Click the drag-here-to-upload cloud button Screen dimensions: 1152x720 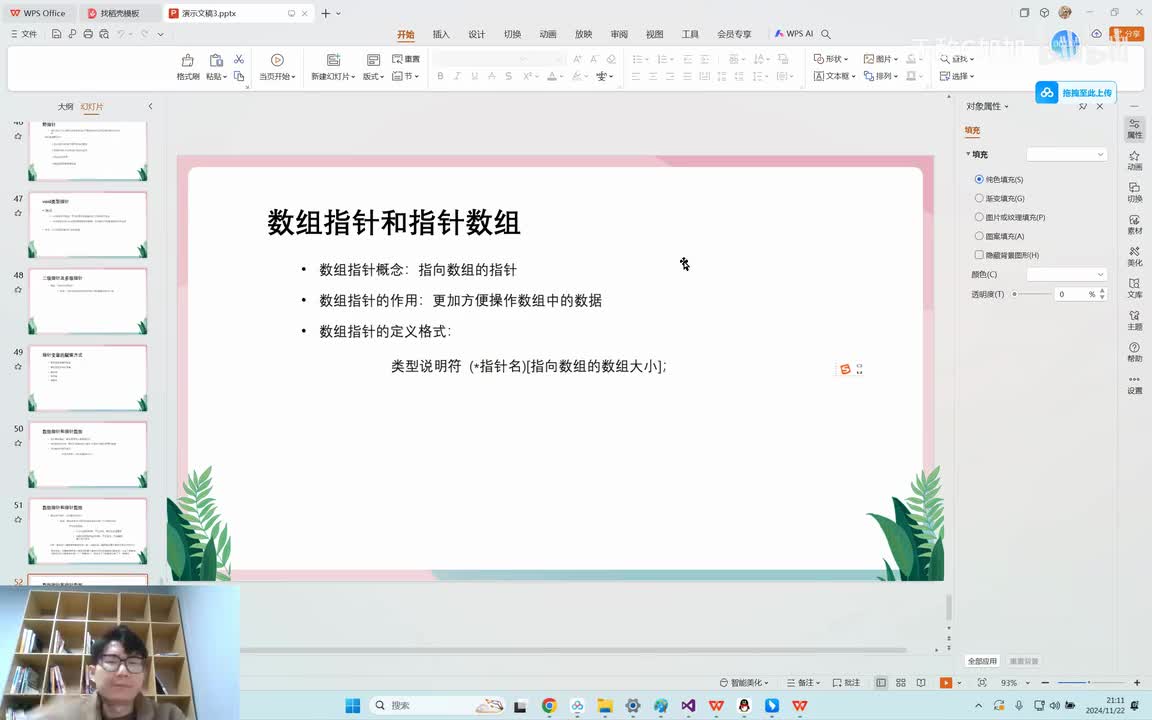coord(1076,93)
